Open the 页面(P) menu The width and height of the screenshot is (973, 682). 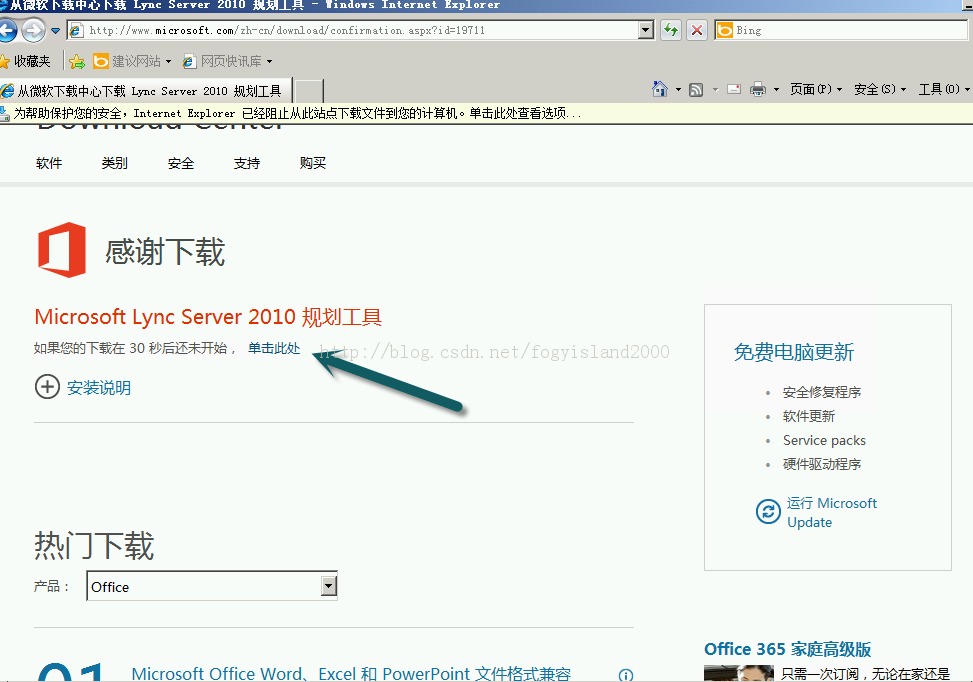[816, 89]
